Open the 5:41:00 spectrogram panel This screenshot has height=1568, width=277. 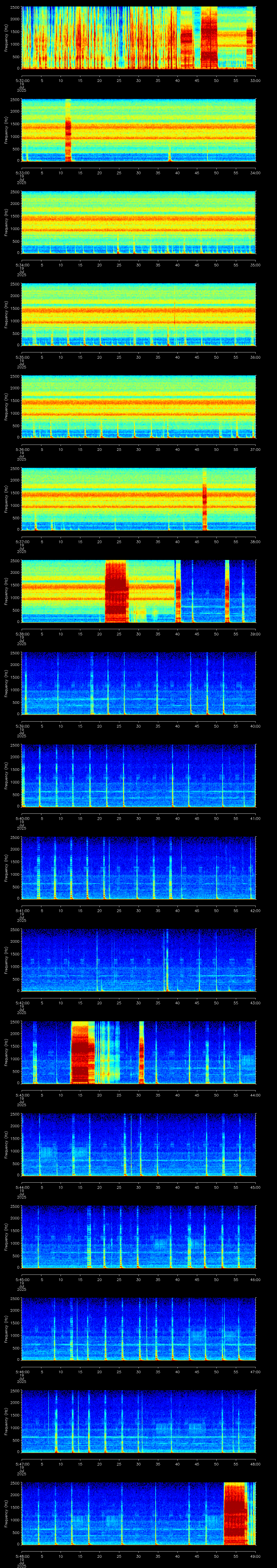tap(139, 868)
